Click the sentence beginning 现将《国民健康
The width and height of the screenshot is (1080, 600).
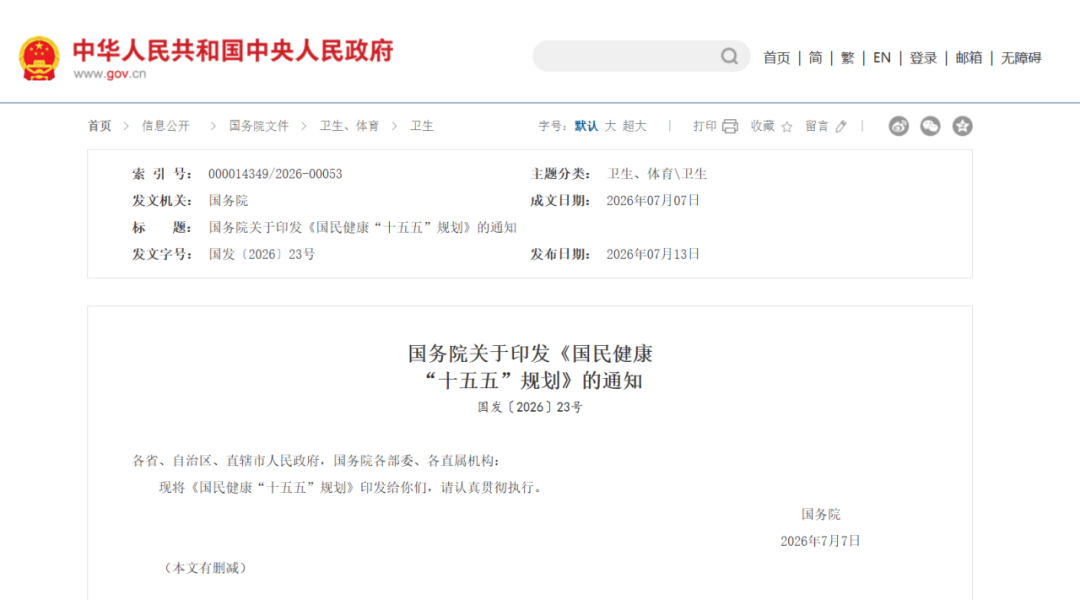click(352, 488)
